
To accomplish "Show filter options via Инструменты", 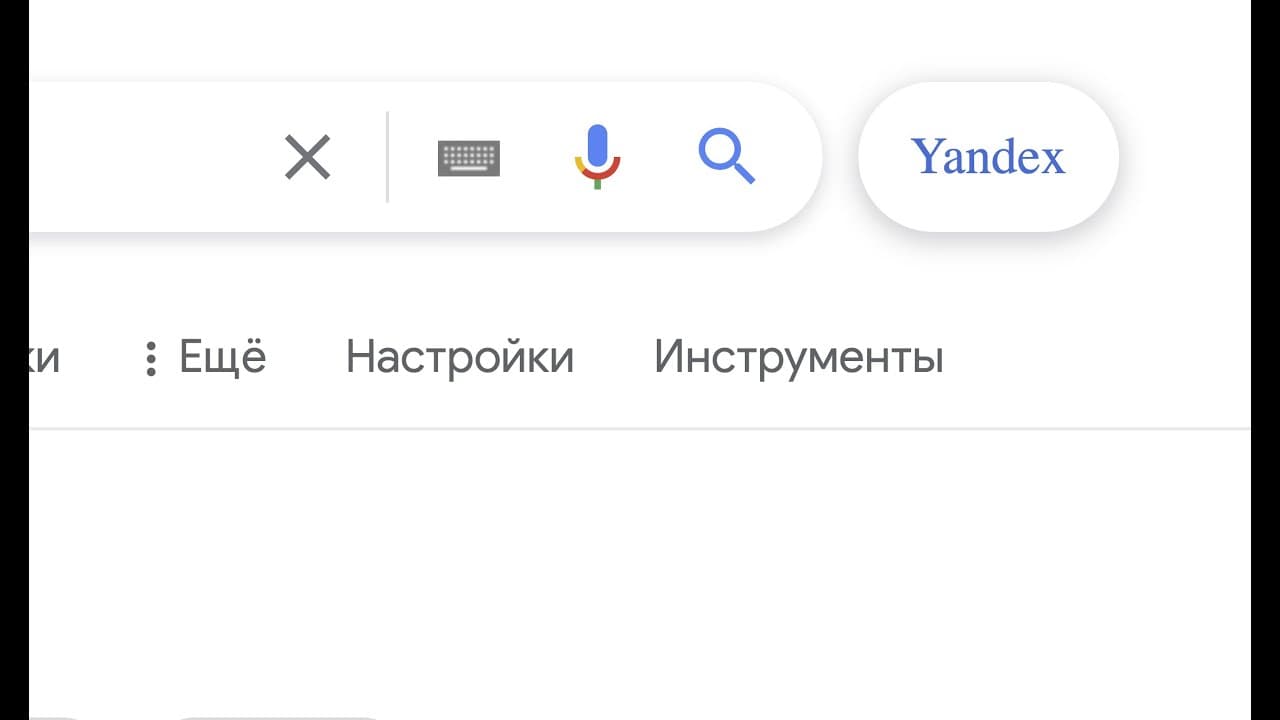I will (x=799, y=358).
